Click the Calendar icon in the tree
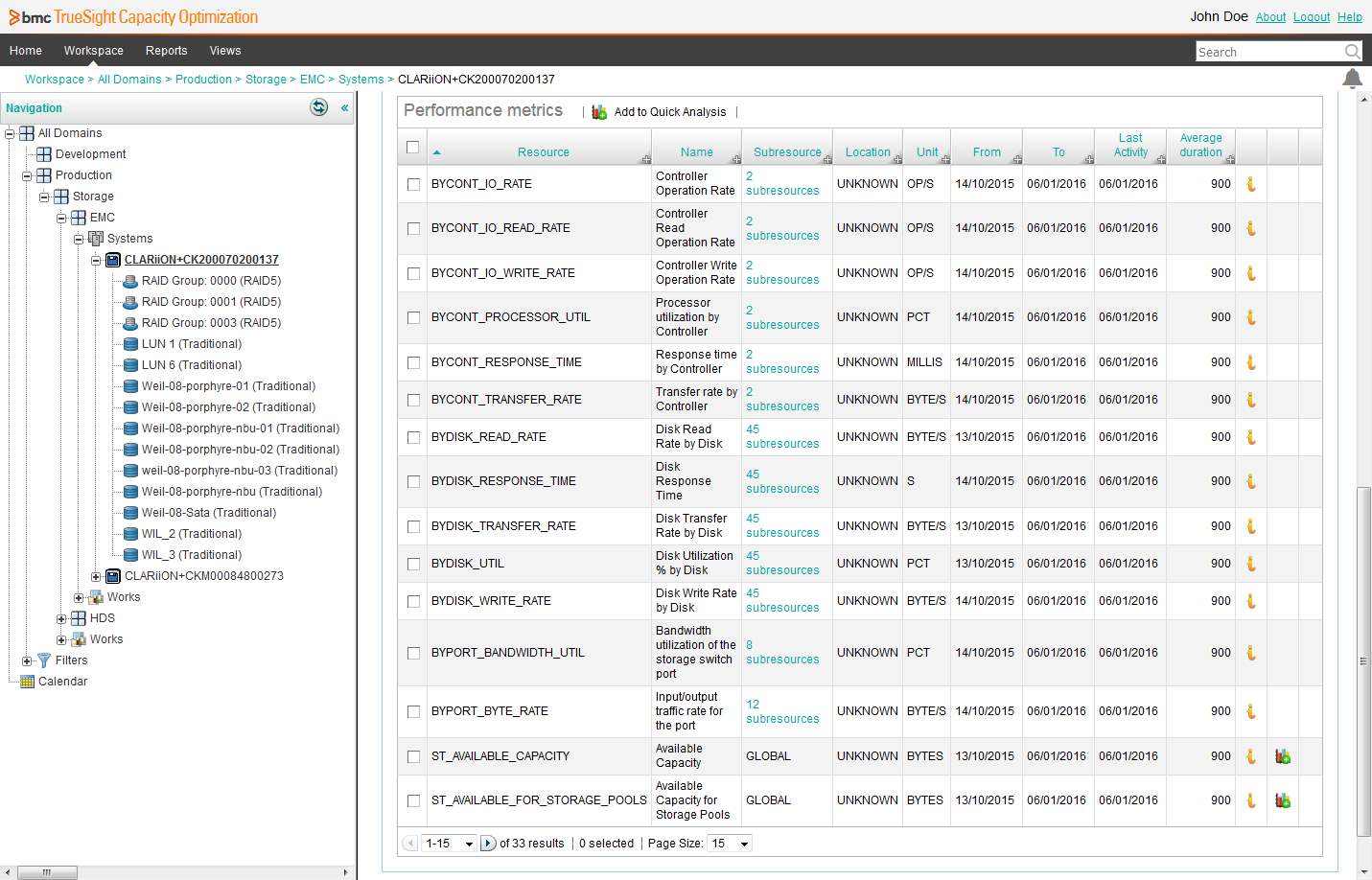 (x=27, y=682)
